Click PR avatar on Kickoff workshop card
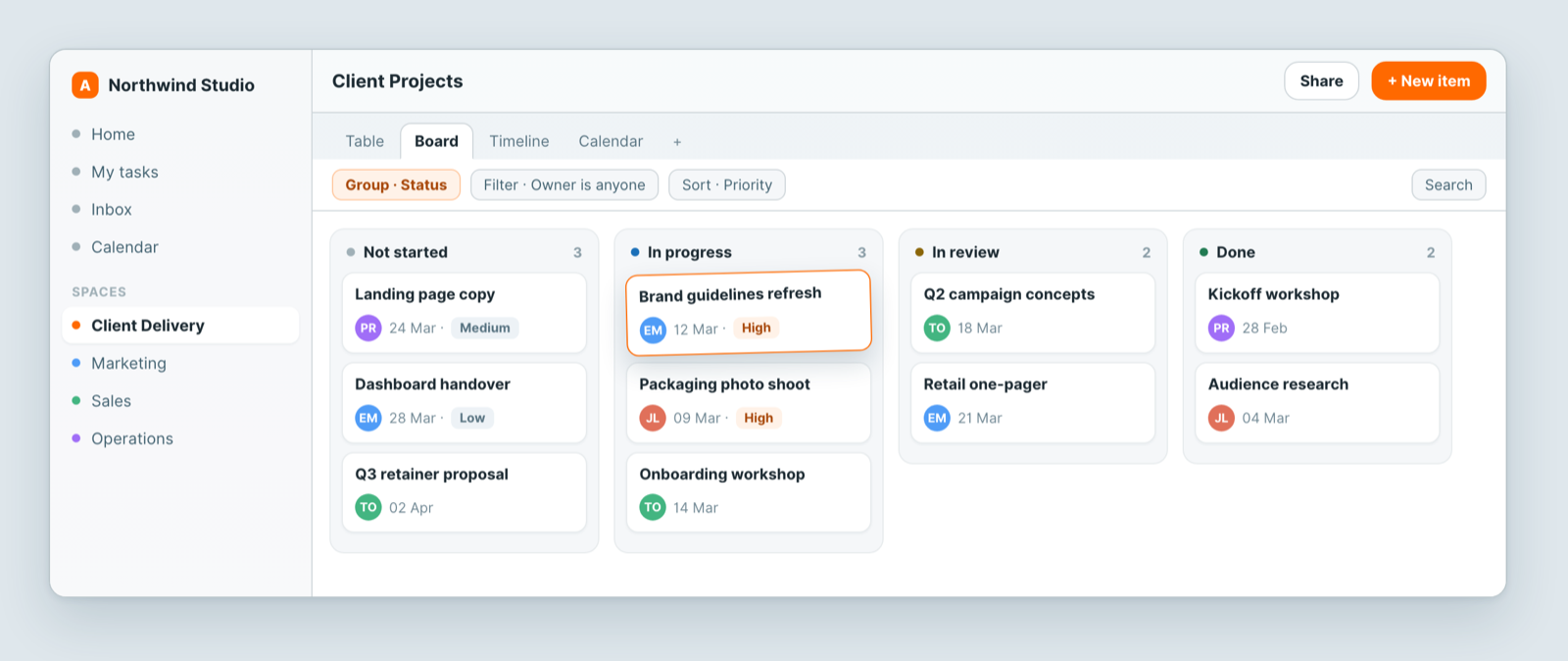The image size is (1568, 661). tap(1221, 329)
